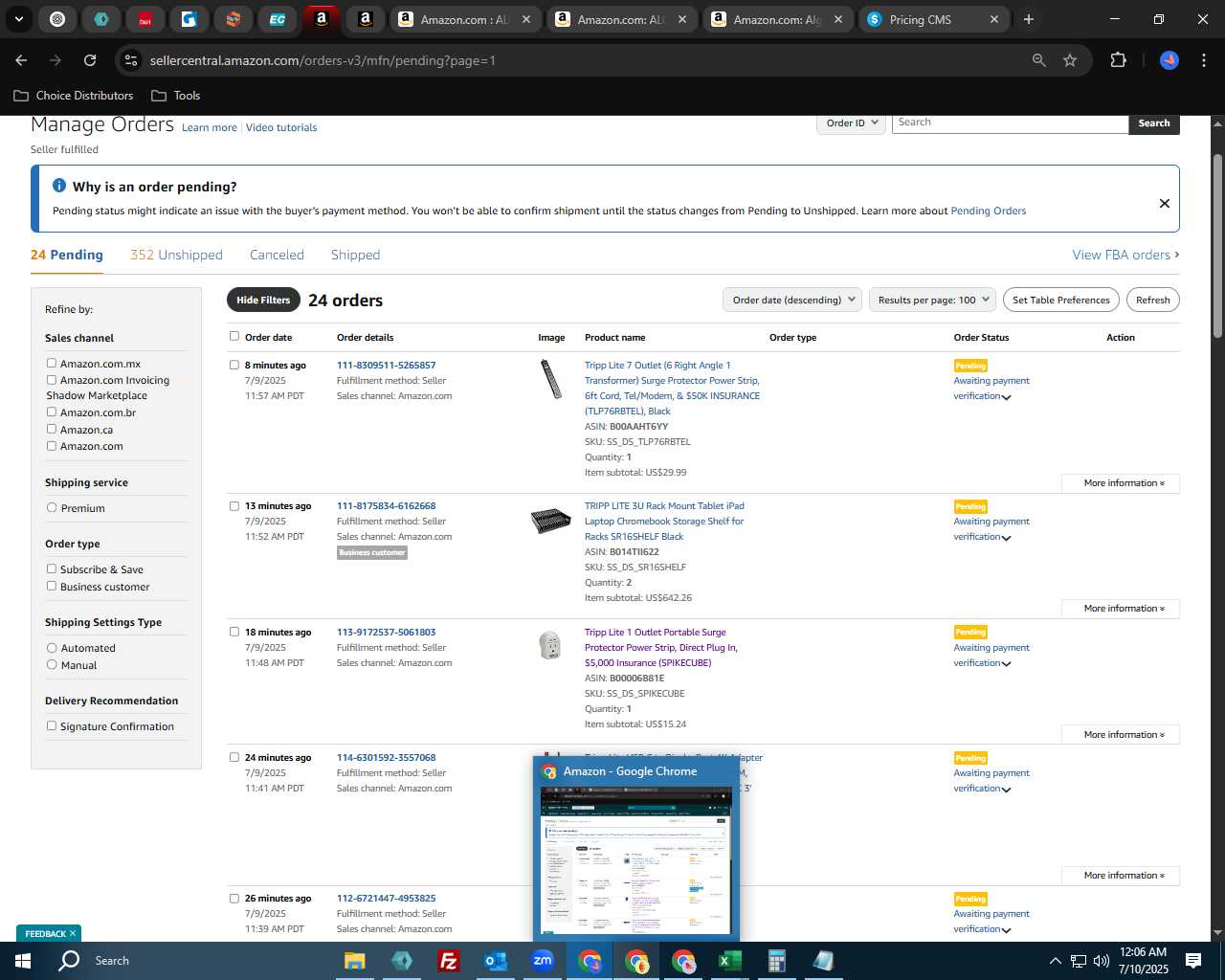
Task: Click the volume icon in system tray
Action: [x=1101, y=961]
